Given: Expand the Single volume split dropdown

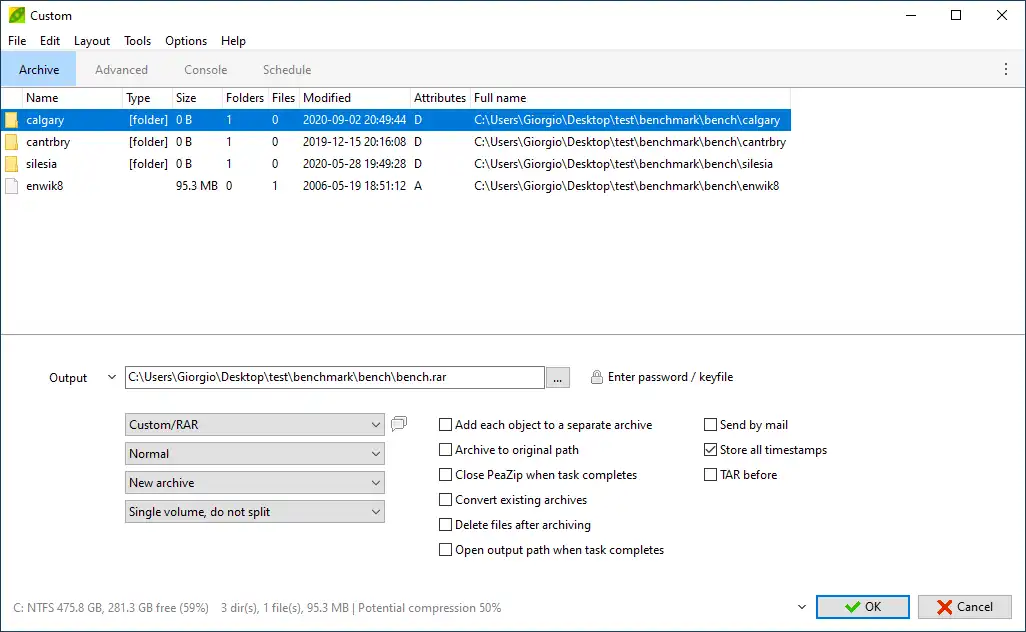Looking at the screenshot, I should pyautogui.click(x=255, y=512).
